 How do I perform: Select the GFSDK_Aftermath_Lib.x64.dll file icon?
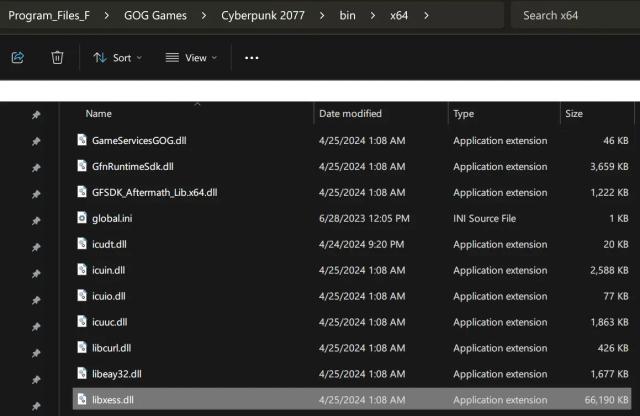82,192
